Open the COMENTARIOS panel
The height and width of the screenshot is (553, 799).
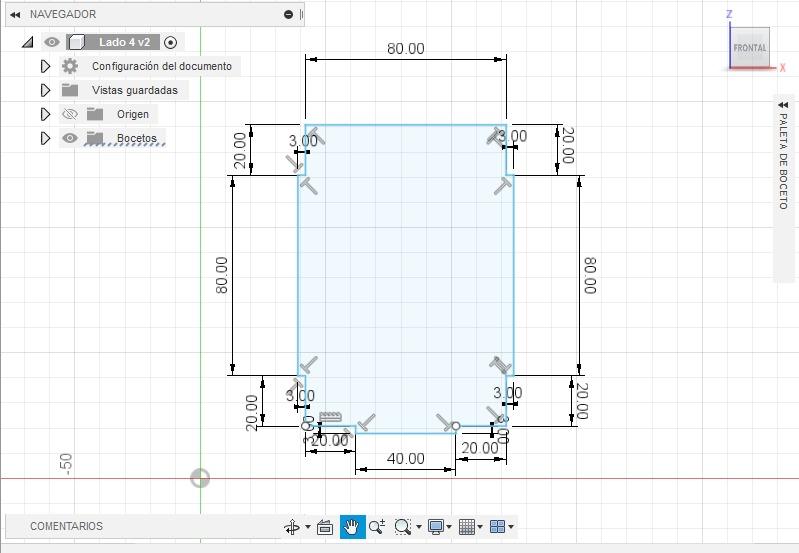point(66,526)
